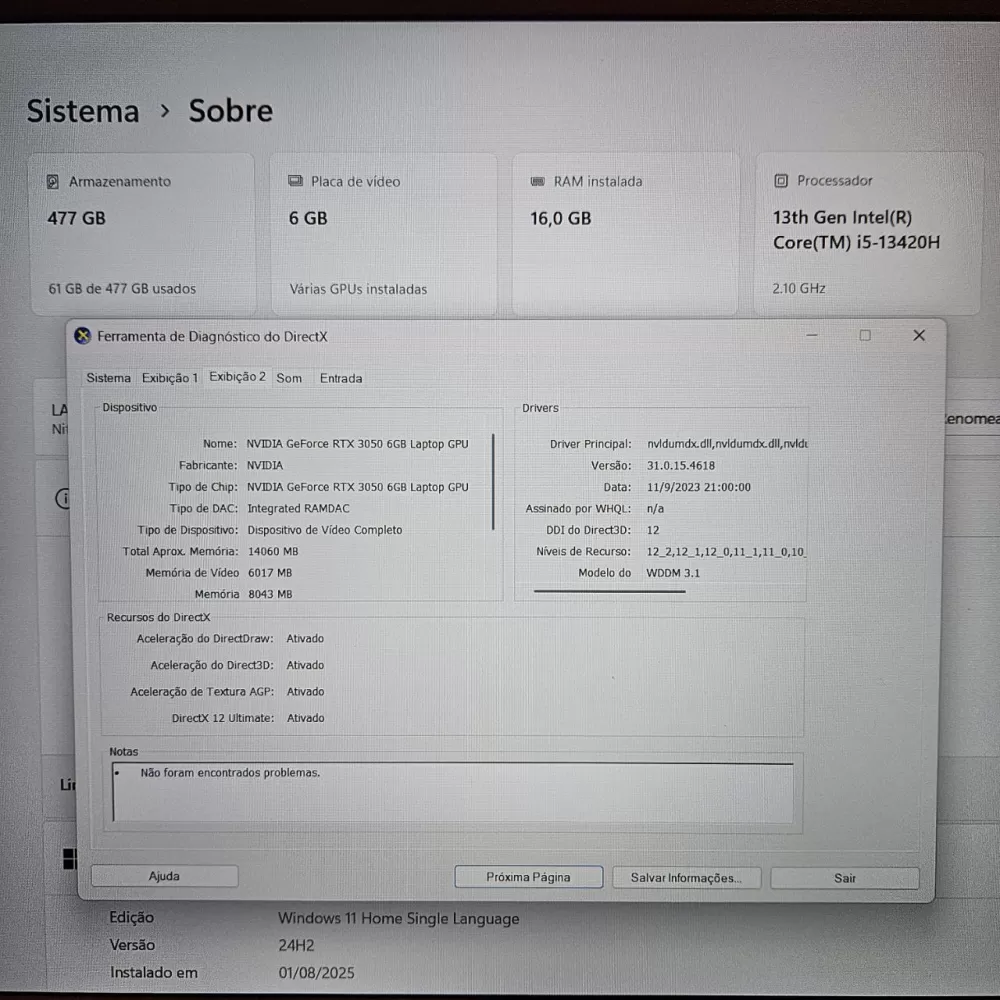This screenshot has width=1000, height=1000.
Task: Click the Ajuda button
Action: (x=165, y=876)
